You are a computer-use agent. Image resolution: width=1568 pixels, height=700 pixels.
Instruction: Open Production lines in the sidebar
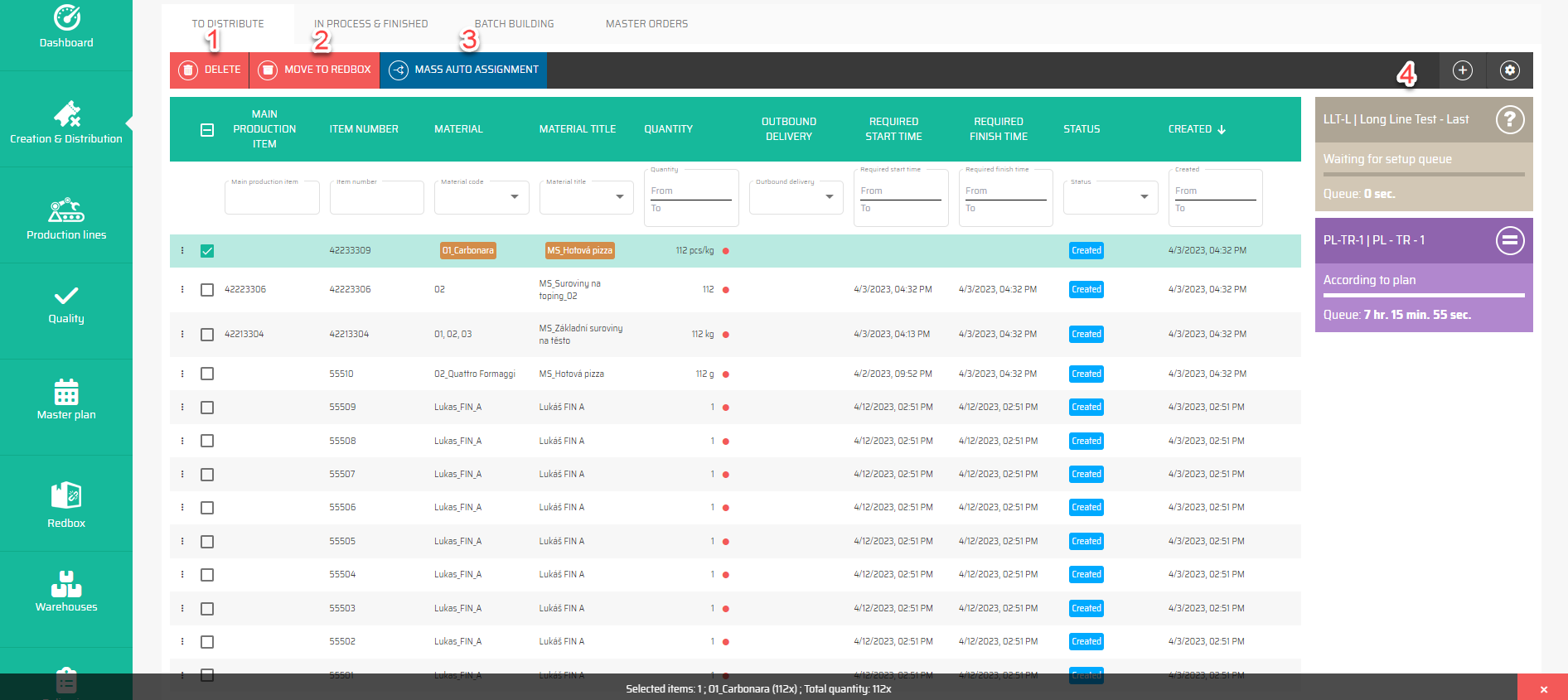[x=66, y=210]
